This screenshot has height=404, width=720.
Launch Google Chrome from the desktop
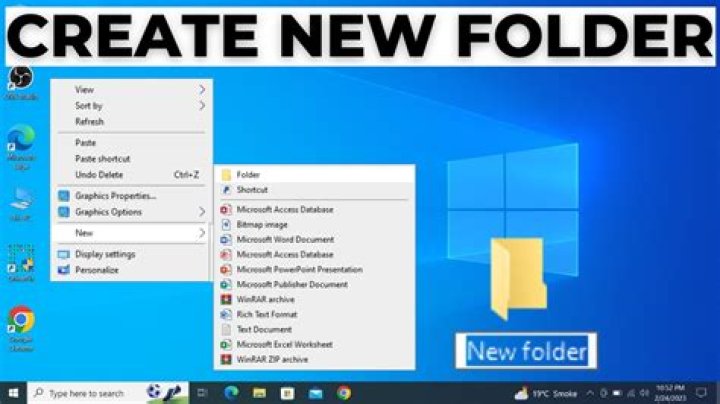coord(20,322)
